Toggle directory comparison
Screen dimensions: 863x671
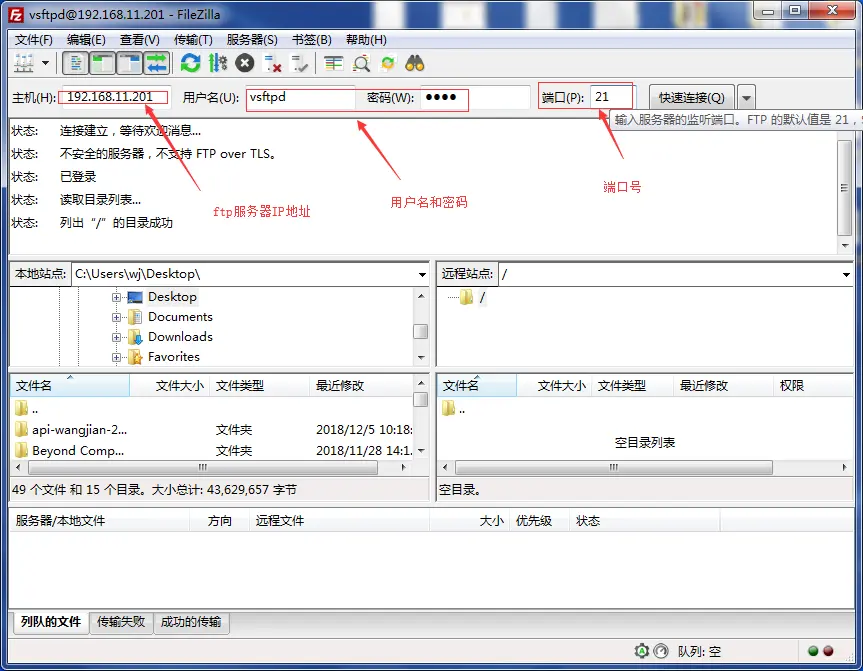click(x=361, y=63)
